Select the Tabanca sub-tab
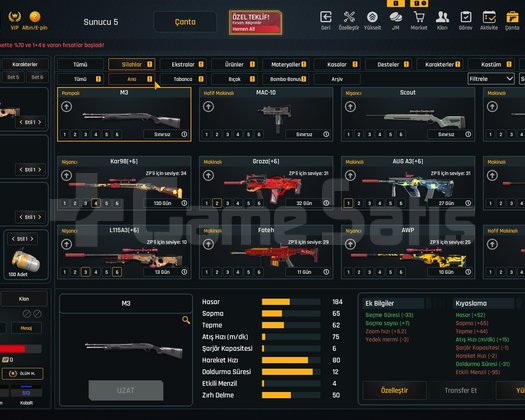Image resolution: width=525 pixels, height=420 pixels. click(183, 79)
